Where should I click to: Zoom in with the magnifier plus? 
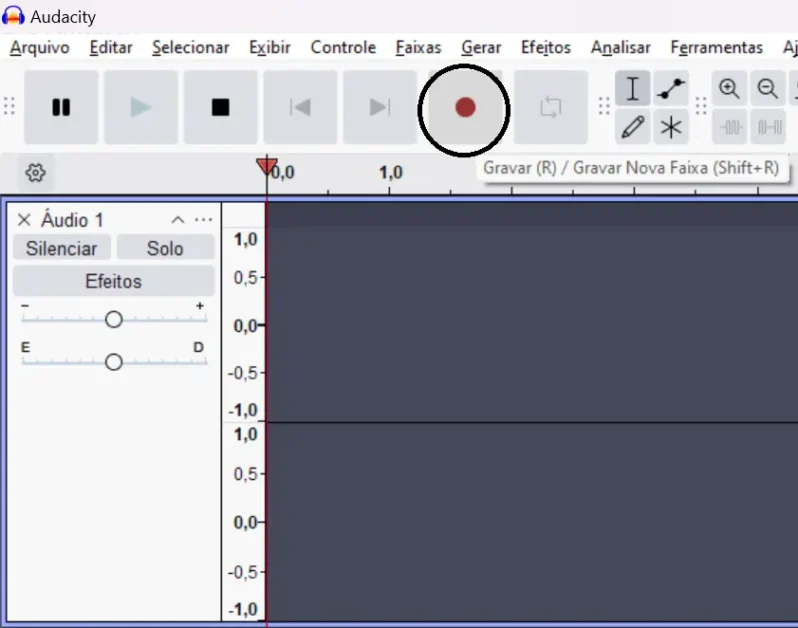tap(729, 89)
